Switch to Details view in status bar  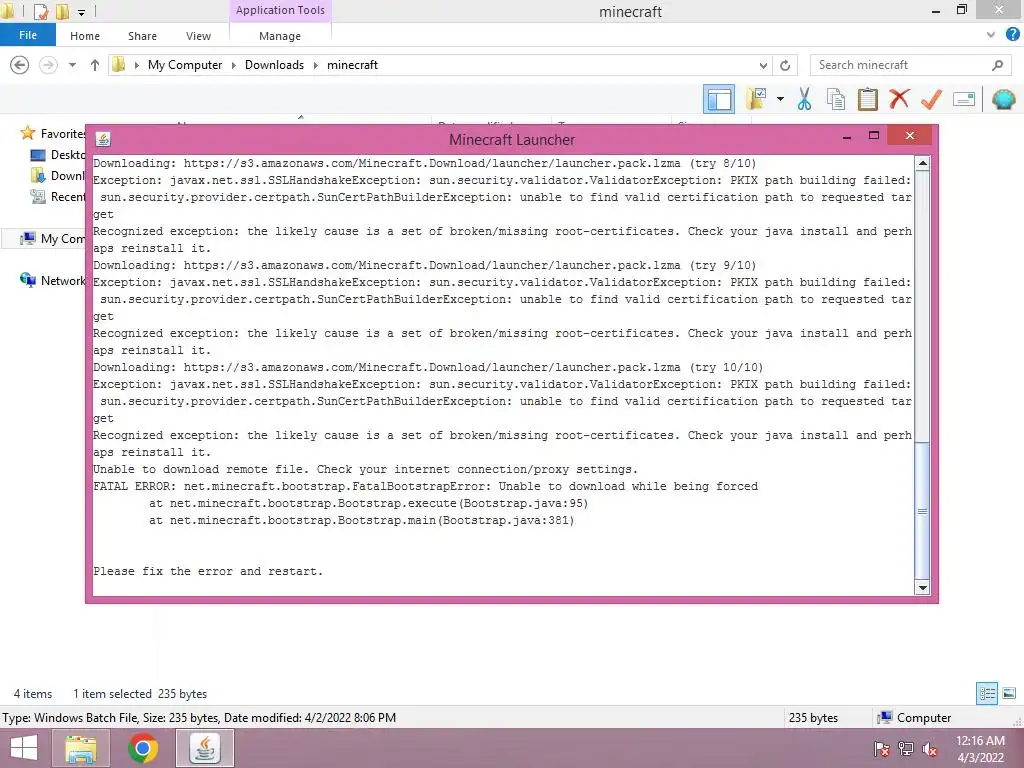click(x=987, y=694)
